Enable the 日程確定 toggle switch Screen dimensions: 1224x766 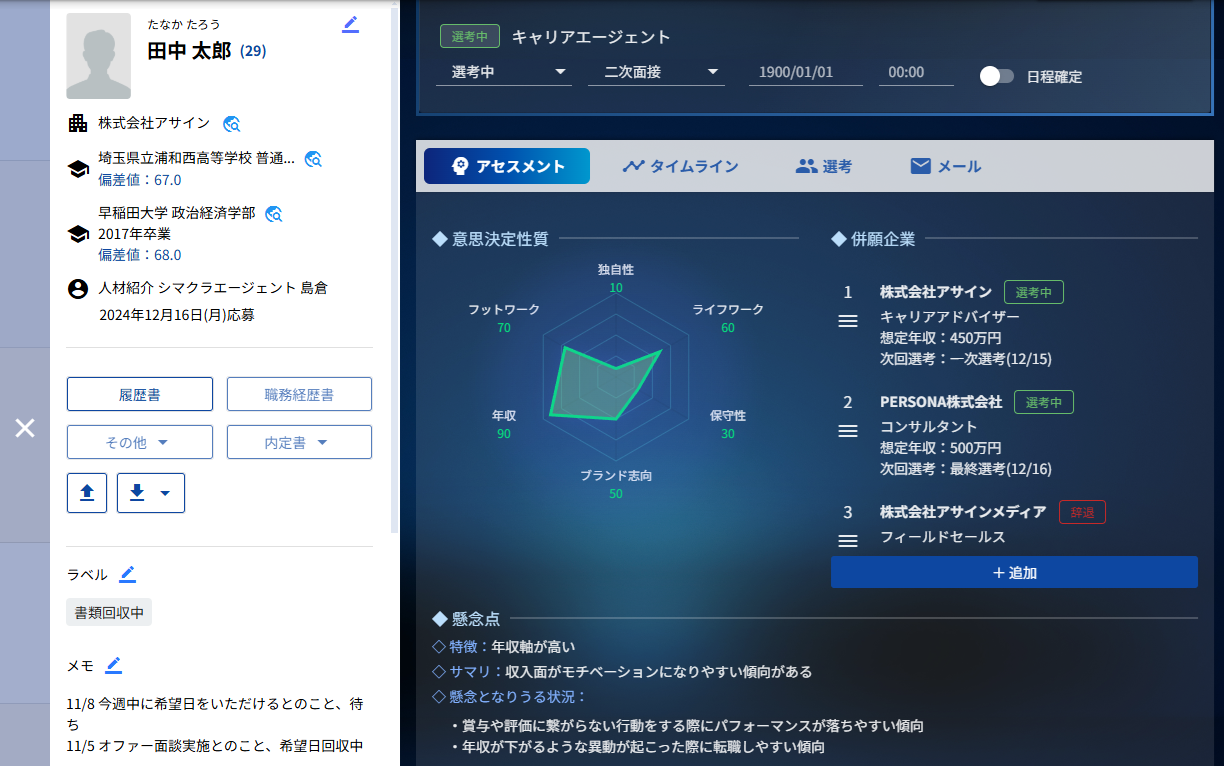(997, 76)
